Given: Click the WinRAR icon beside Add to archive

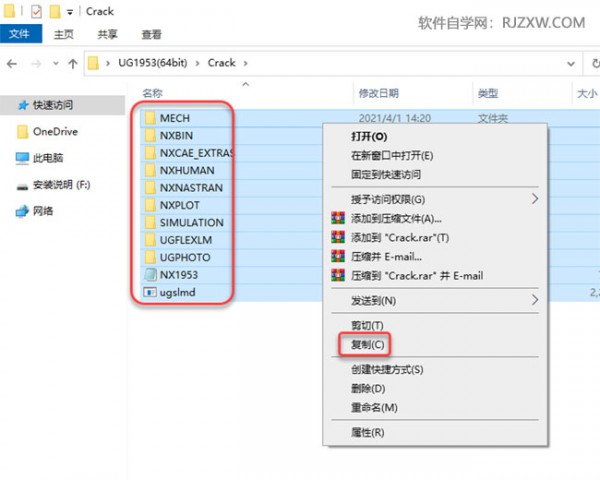Looking at the screenshot, I should click(x=338, y=218).
